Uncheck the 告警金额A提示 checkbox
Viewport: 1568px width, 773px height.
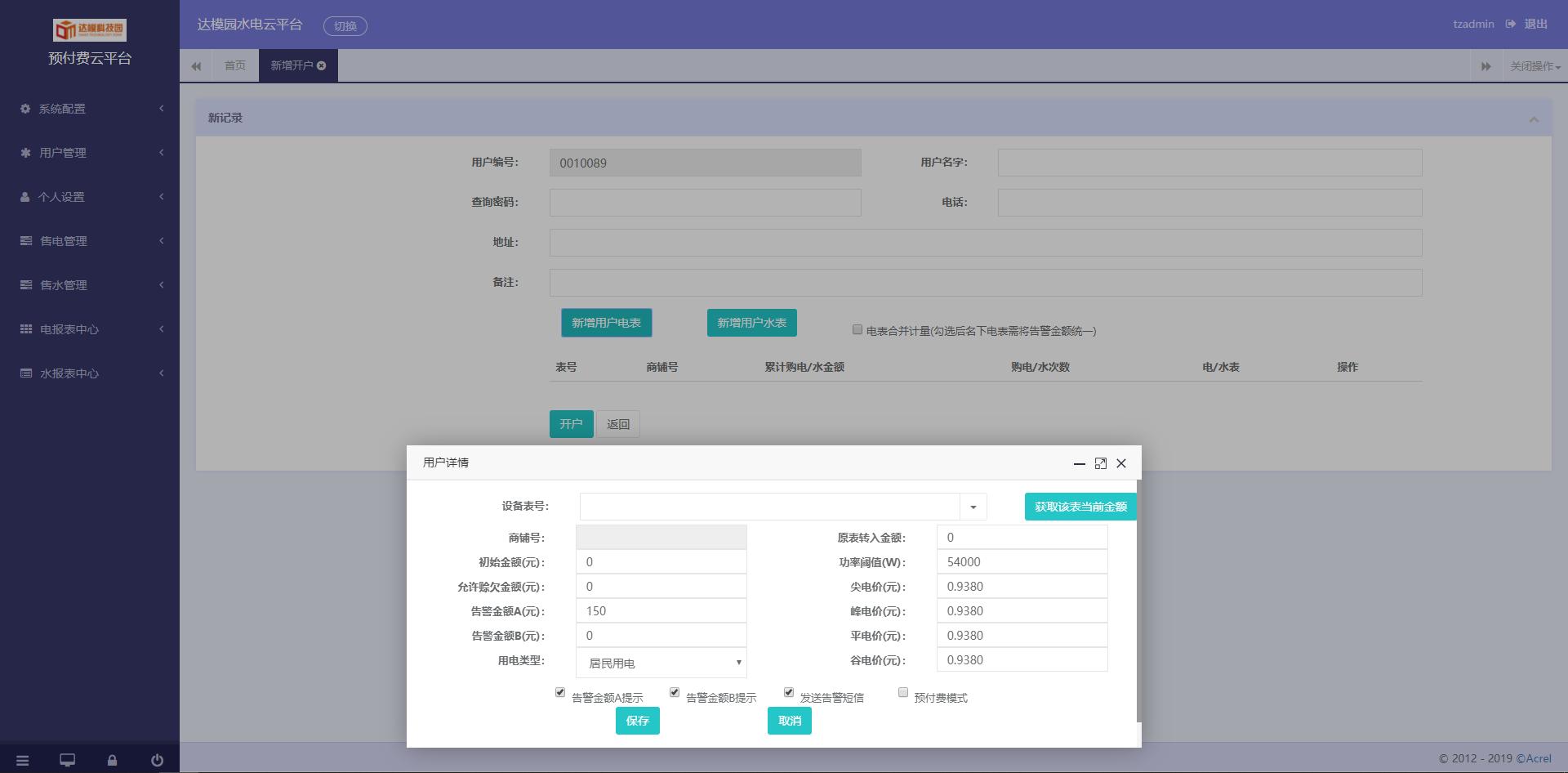560,692
